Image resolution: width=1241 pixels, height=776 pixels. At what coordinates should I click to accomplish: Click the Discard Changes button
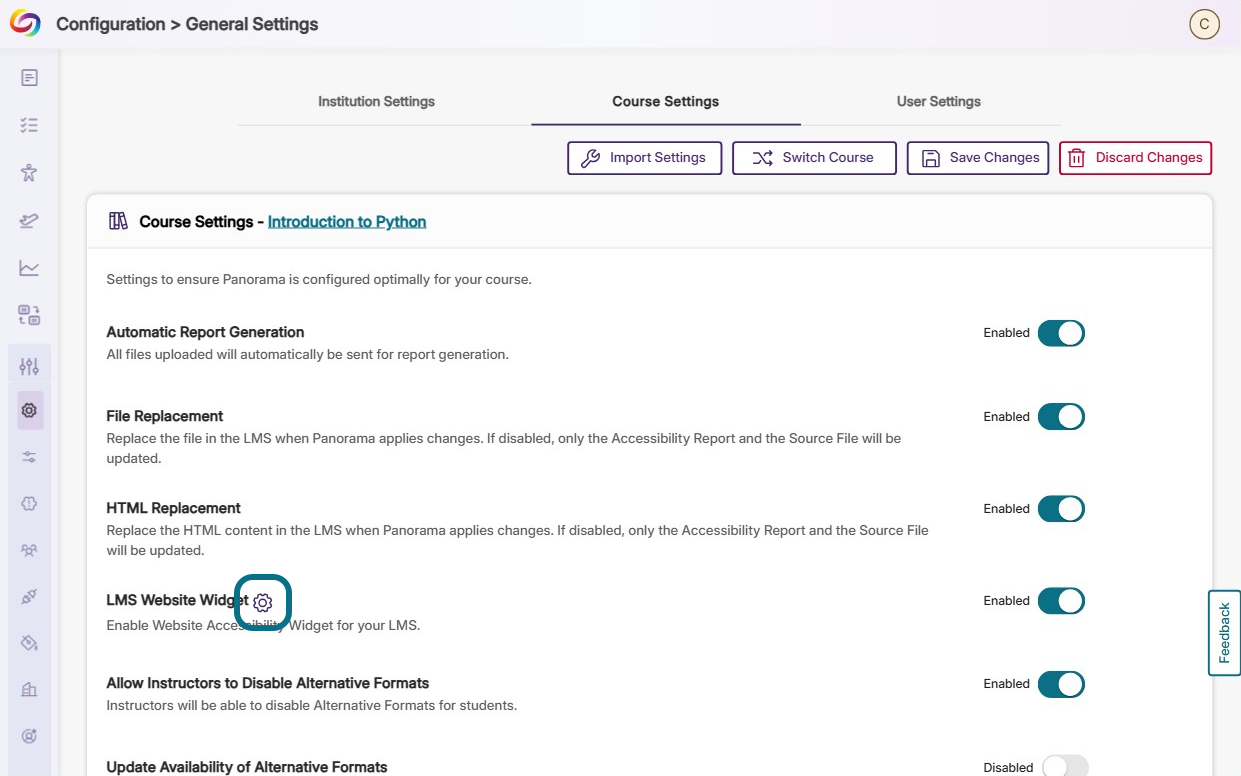(1135, 158)
